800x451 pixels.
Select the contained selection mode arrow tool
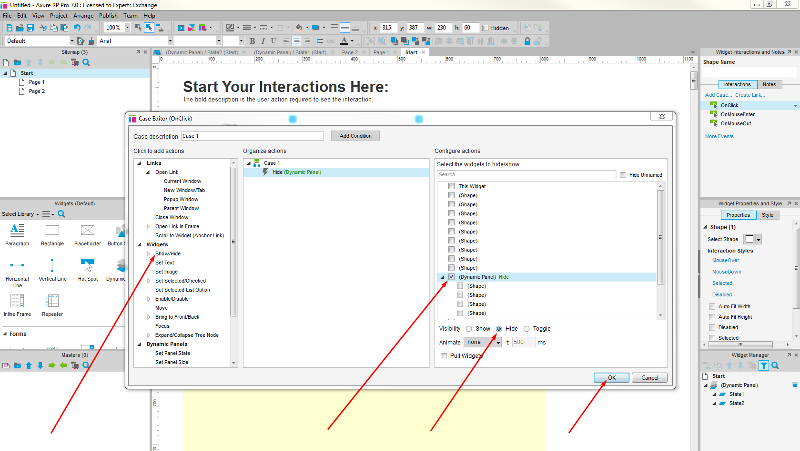coord(149,28)
